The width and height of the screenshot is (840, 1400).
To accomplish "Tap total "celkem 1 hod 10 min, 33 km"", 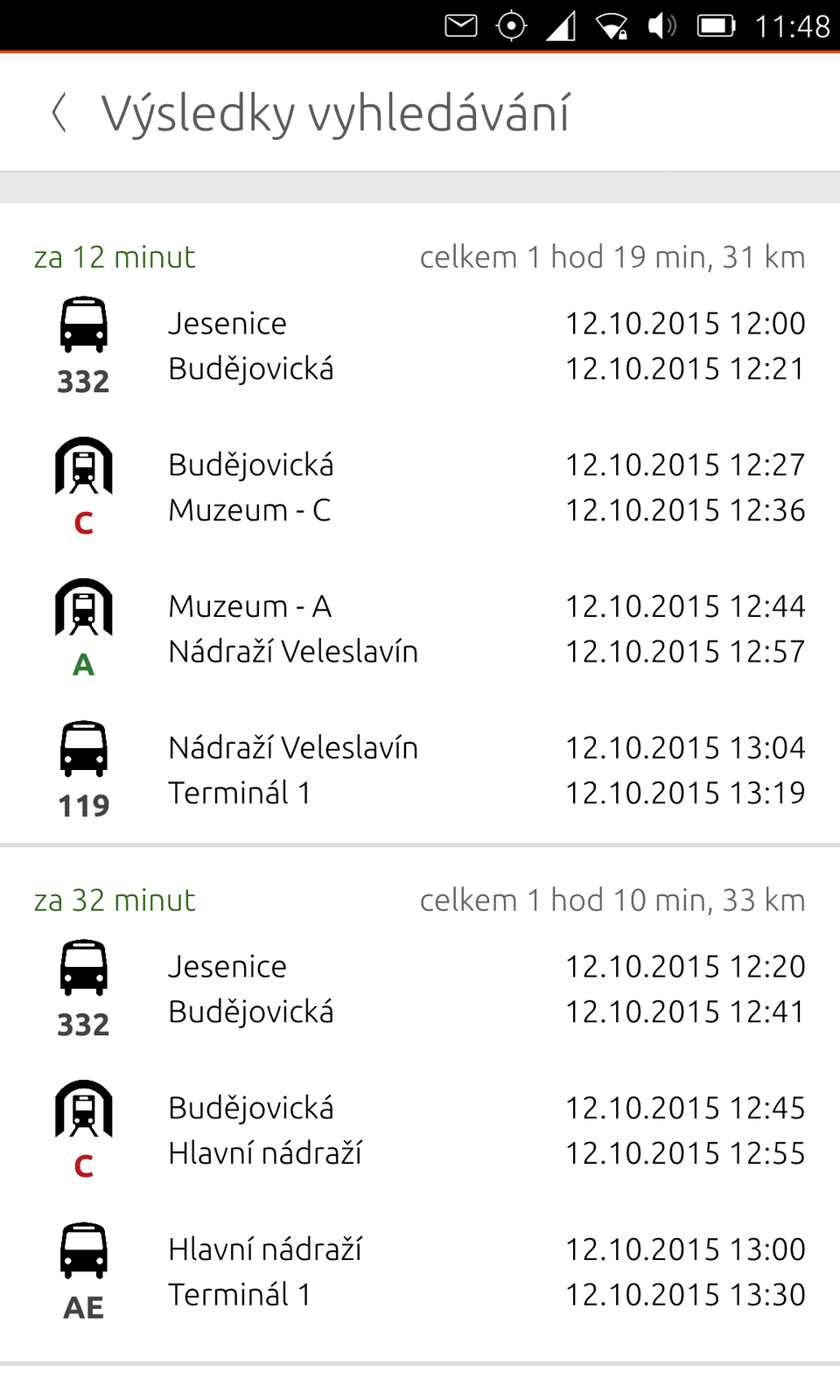I will click(612, 900).
